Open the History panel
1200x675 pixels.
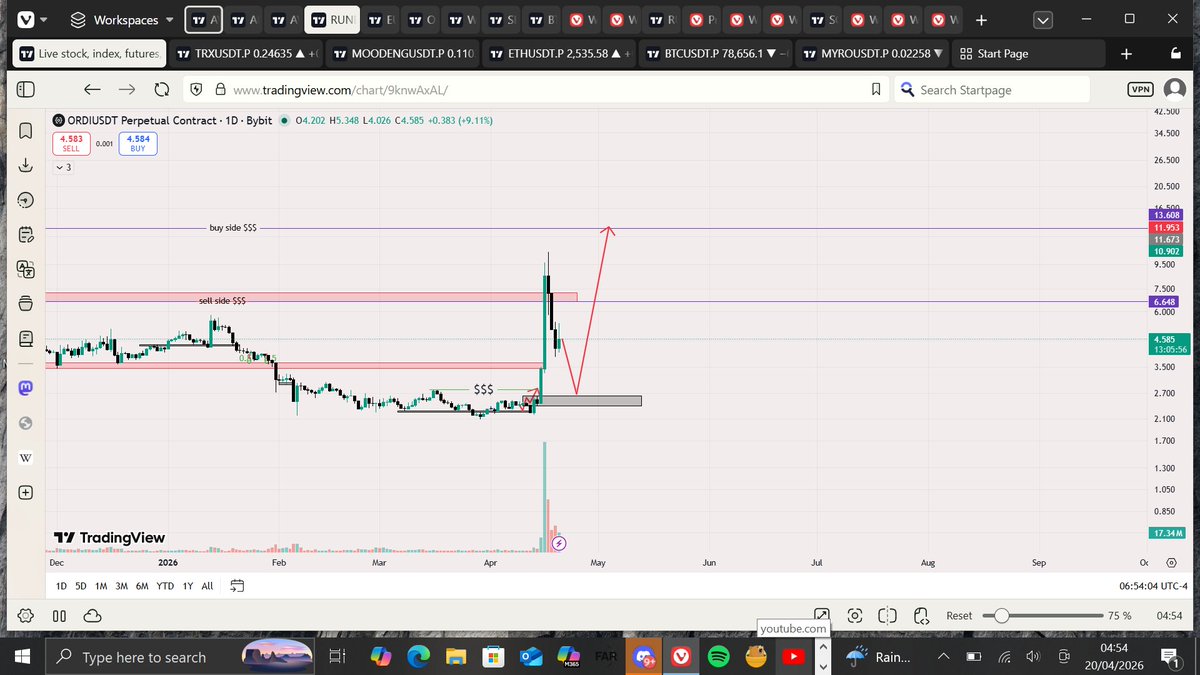point(25,200)
